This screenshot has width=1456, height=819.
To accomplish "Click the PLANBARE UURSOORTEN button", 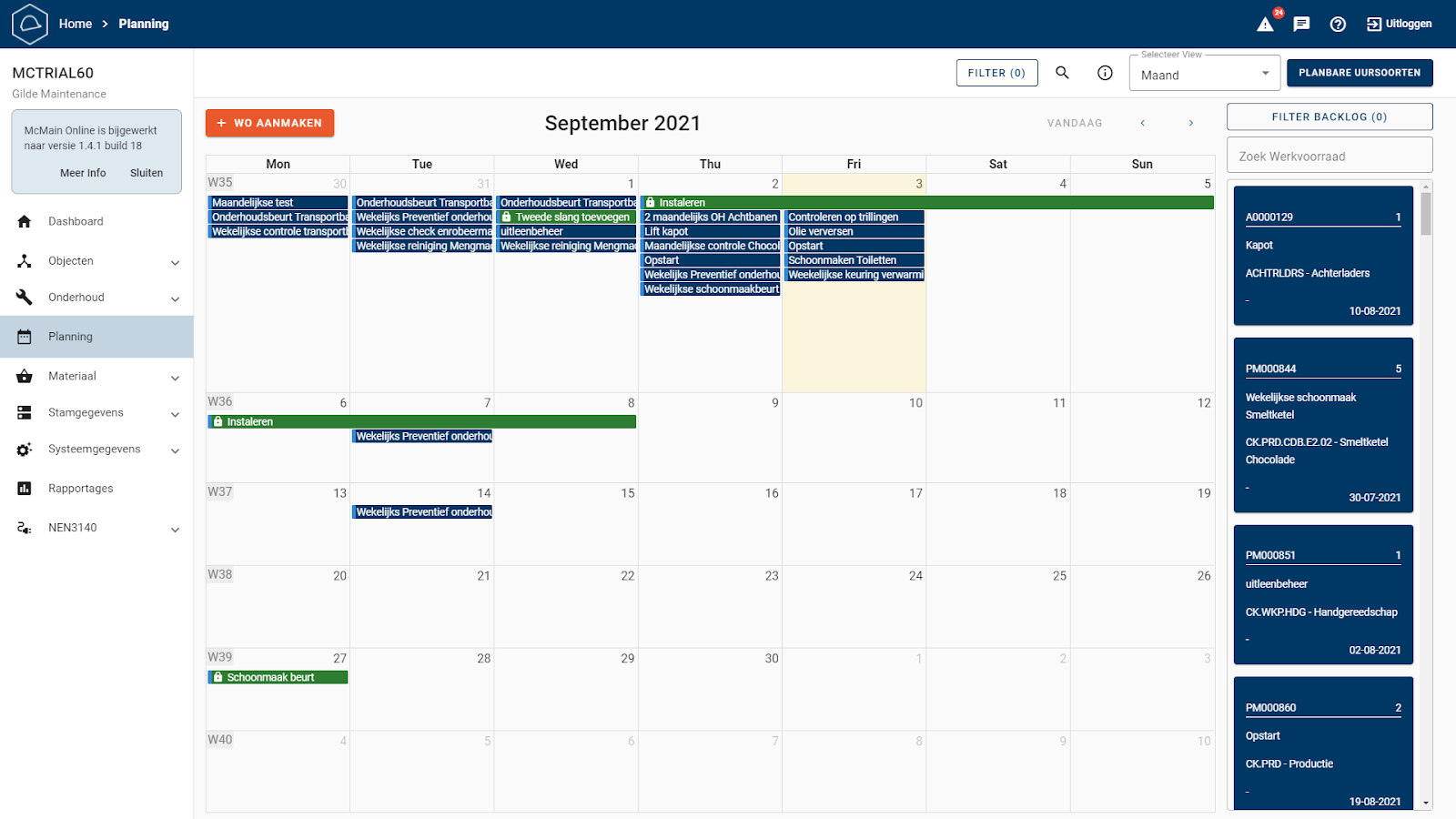I will pos(1359,73).
